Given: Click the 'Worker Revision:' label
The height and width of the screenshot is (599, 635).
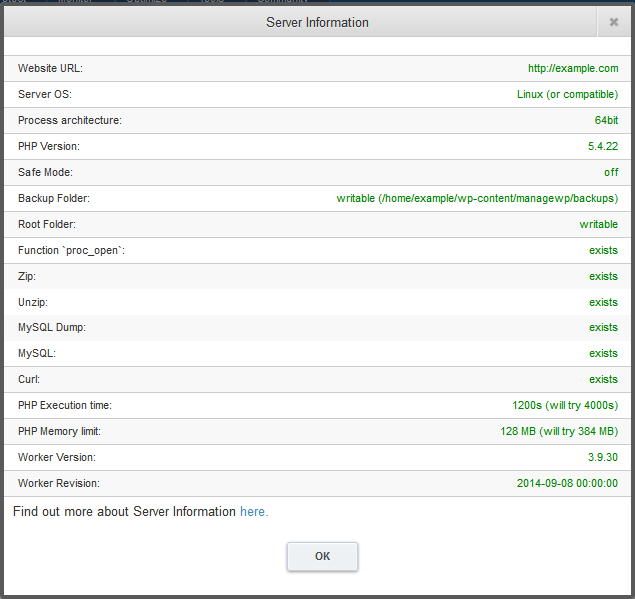Looking at the screenshot, I should click(59, 483).
